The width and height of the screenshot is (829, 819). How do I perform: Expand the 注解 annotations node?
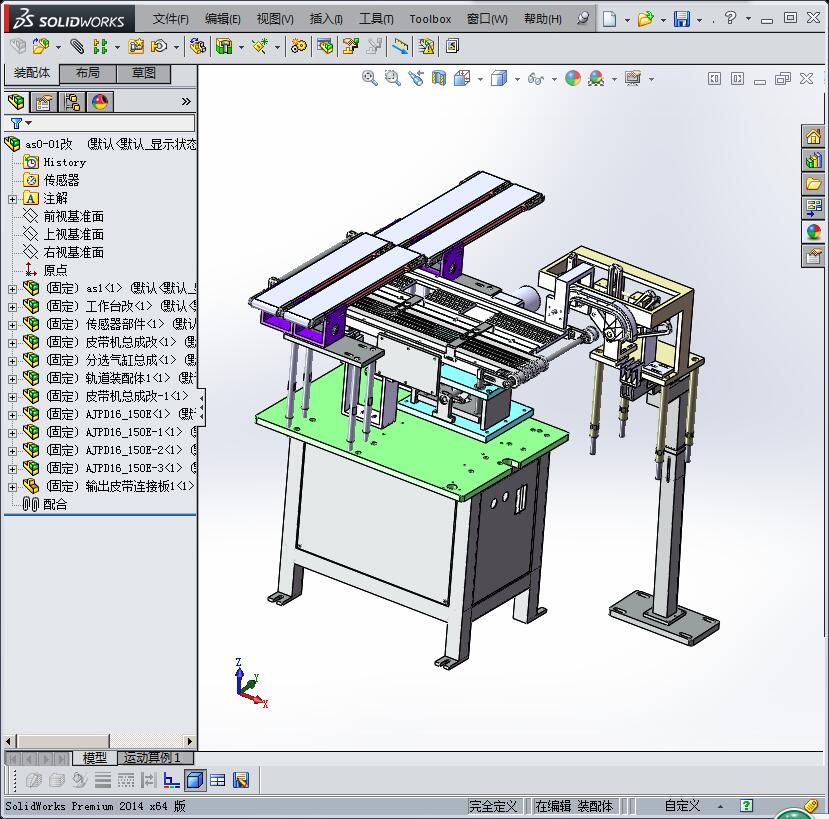(x=12, y=199)
